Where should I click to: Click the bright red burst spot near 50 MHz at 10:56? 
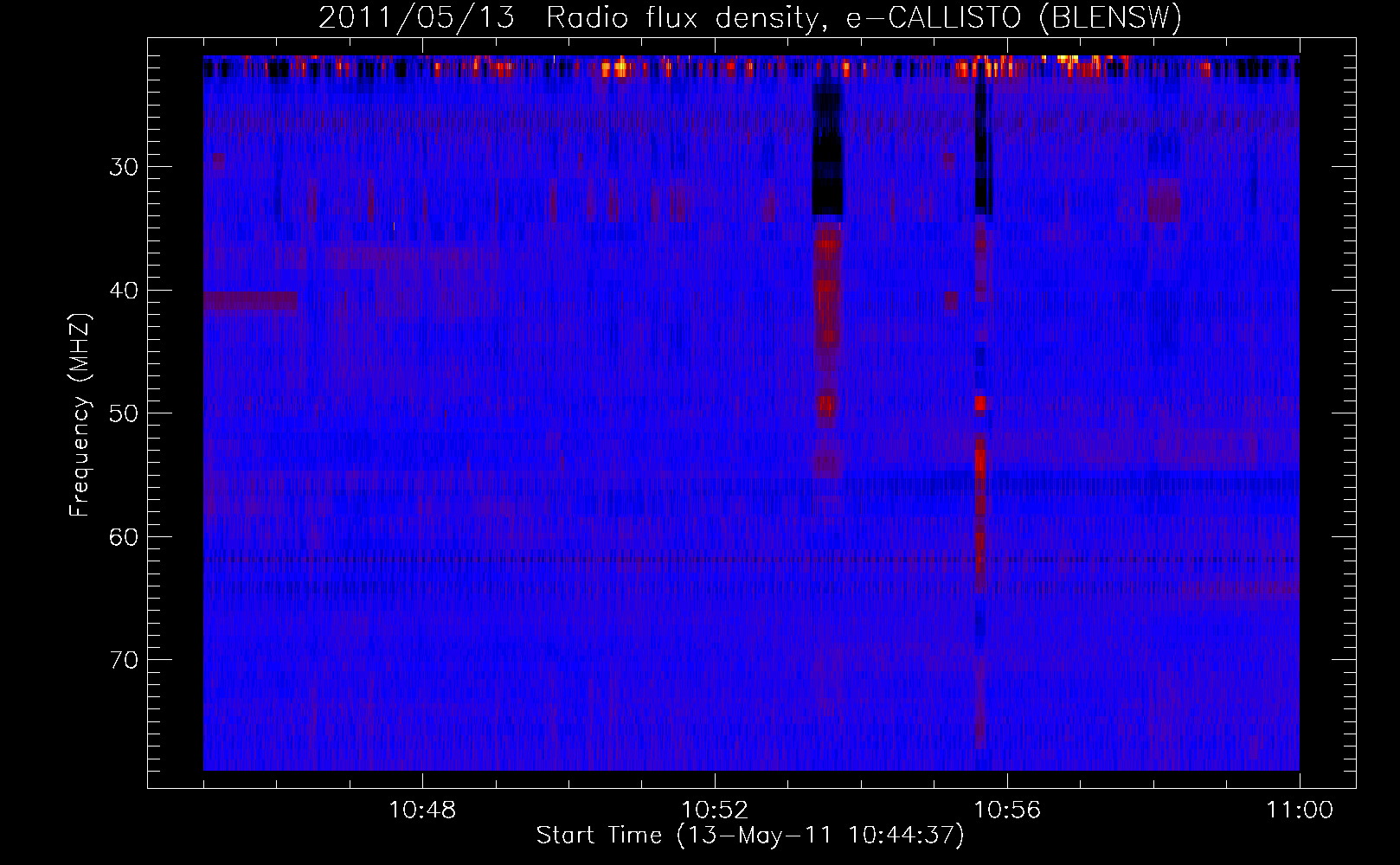point(980,402)
